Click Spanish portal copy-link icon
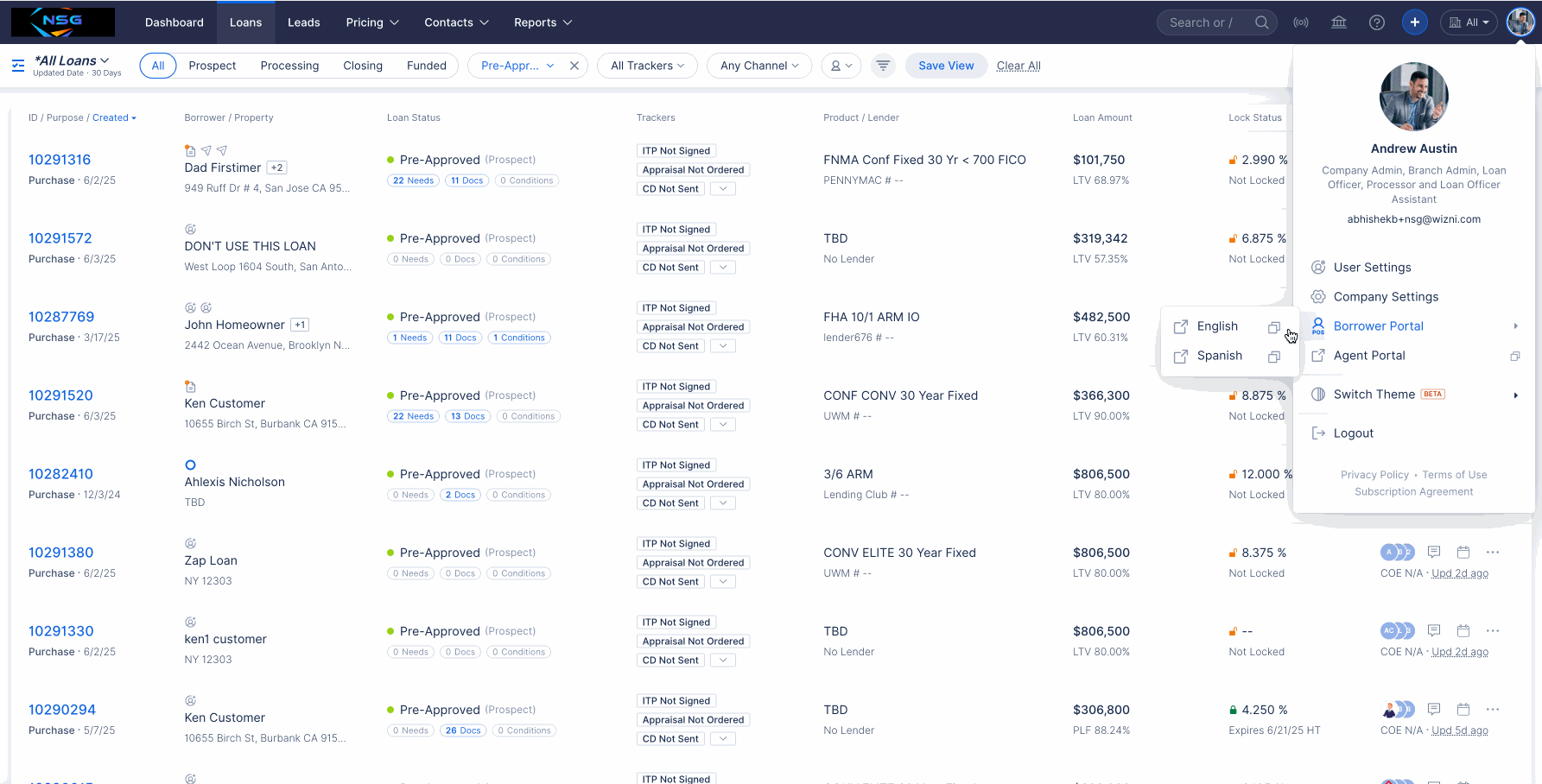The width and height of the screenshot is (1542, 784). tap(1274, 357)
